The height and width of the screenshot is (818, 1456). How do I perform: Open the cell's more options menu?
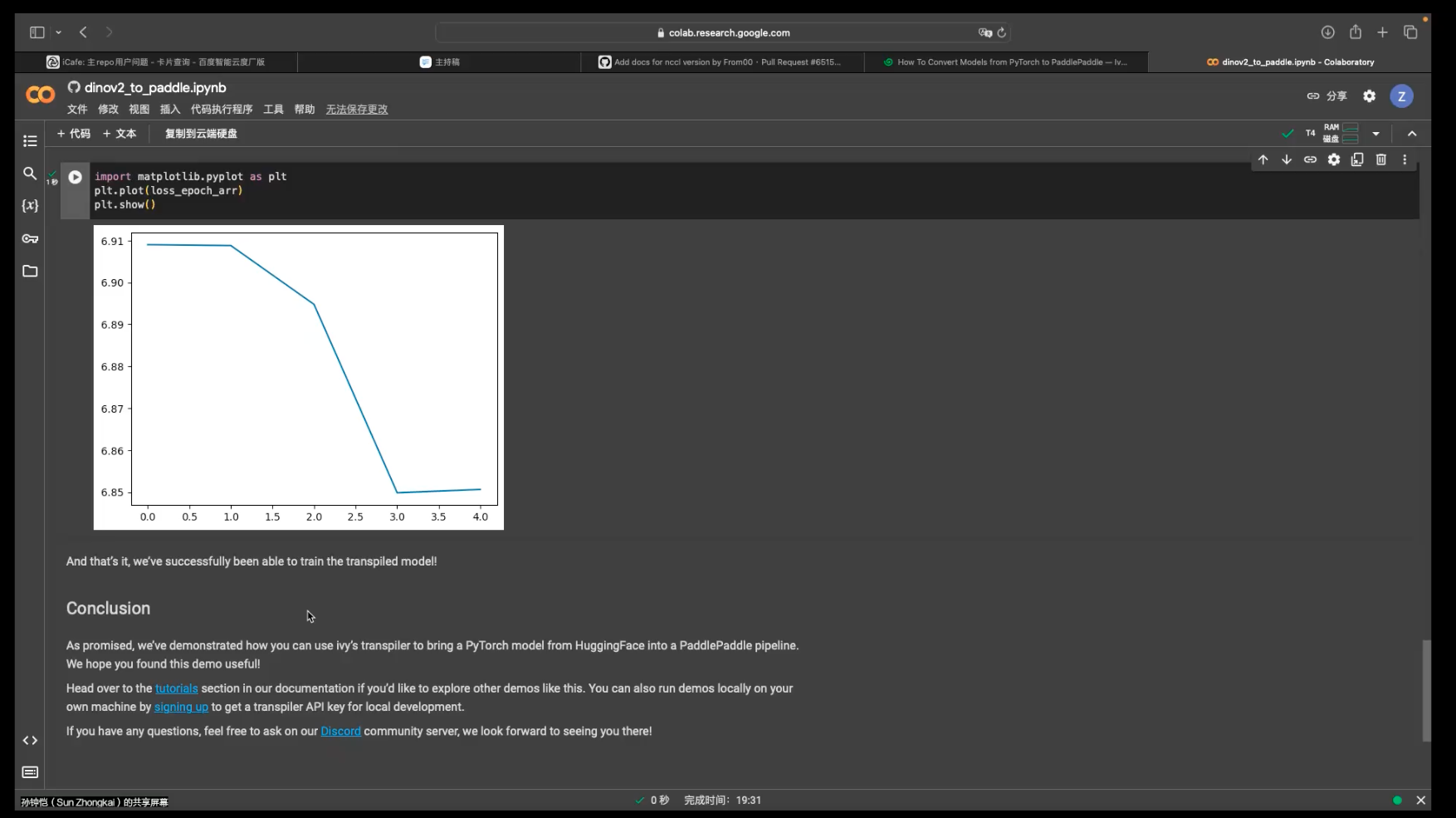coord(1405,159)
